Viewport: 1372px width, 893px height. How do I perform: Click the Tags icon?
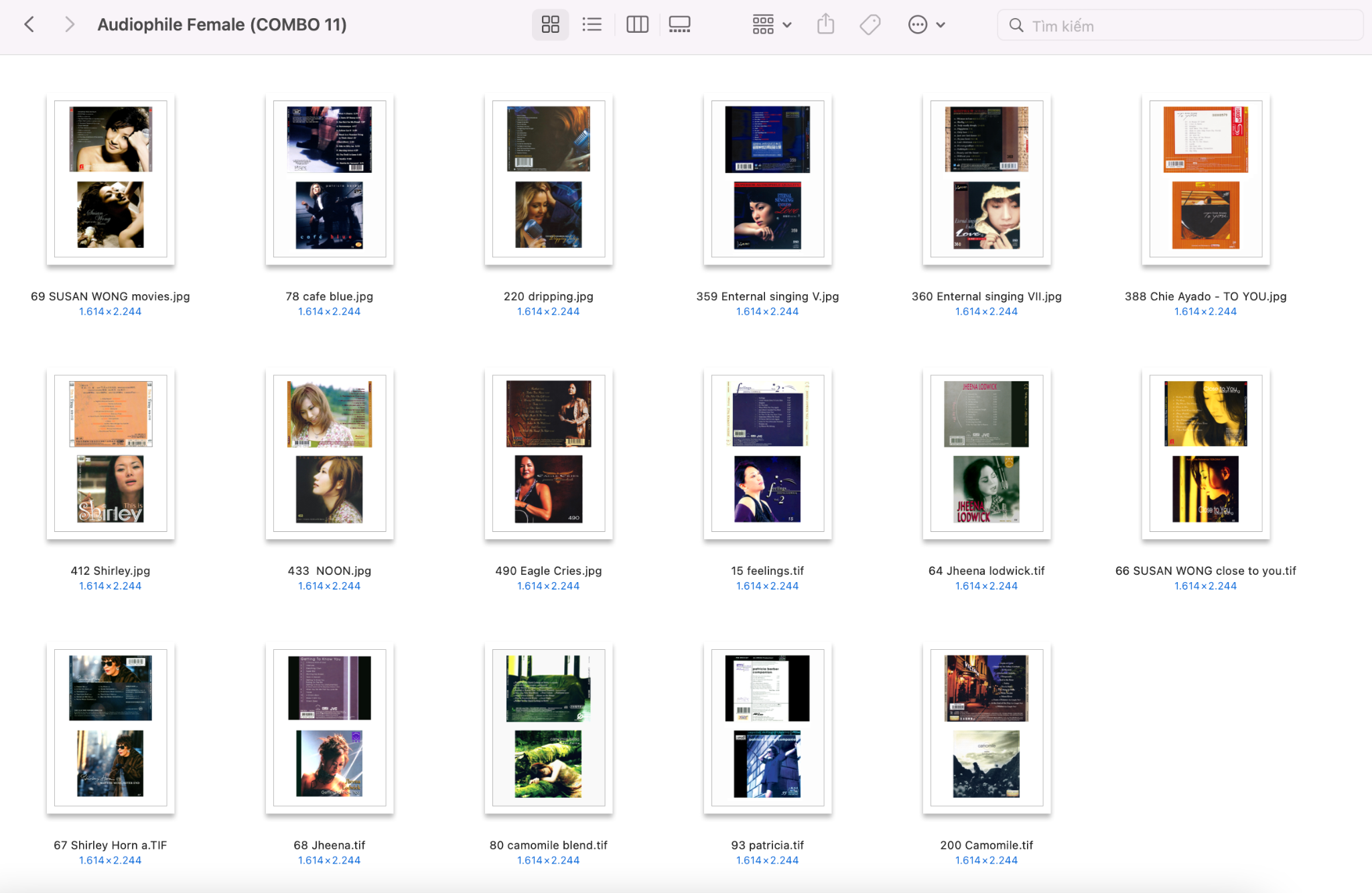click(x=870, y=25)
